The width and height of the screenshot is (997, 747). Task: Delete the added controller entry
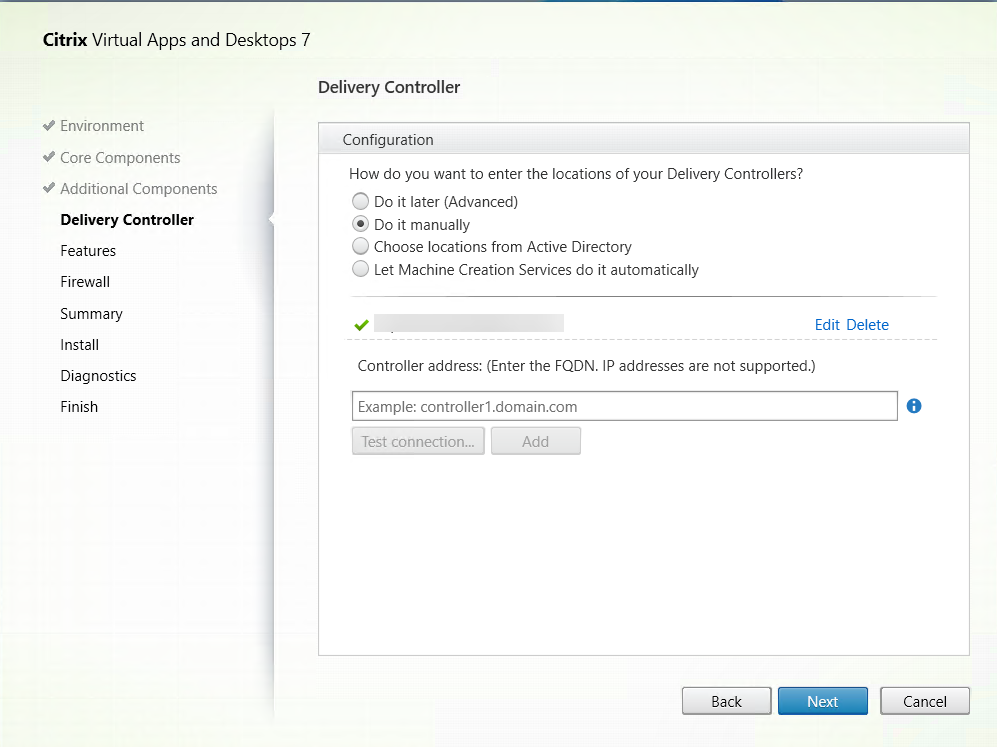[867, 325]
